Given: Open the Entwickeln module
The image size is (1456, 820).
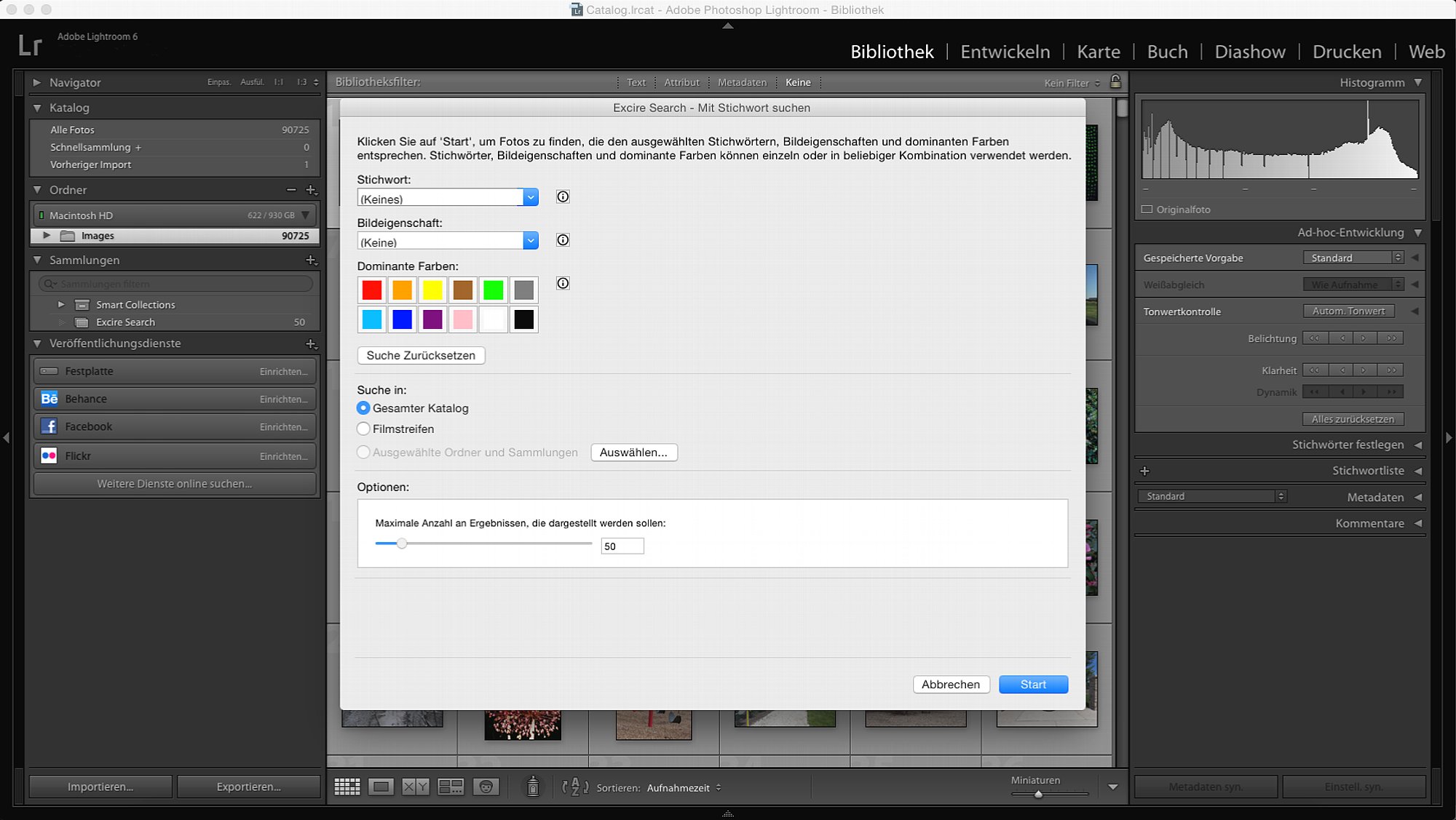Looking at the screenshot, I should (x=1005, y=52).
